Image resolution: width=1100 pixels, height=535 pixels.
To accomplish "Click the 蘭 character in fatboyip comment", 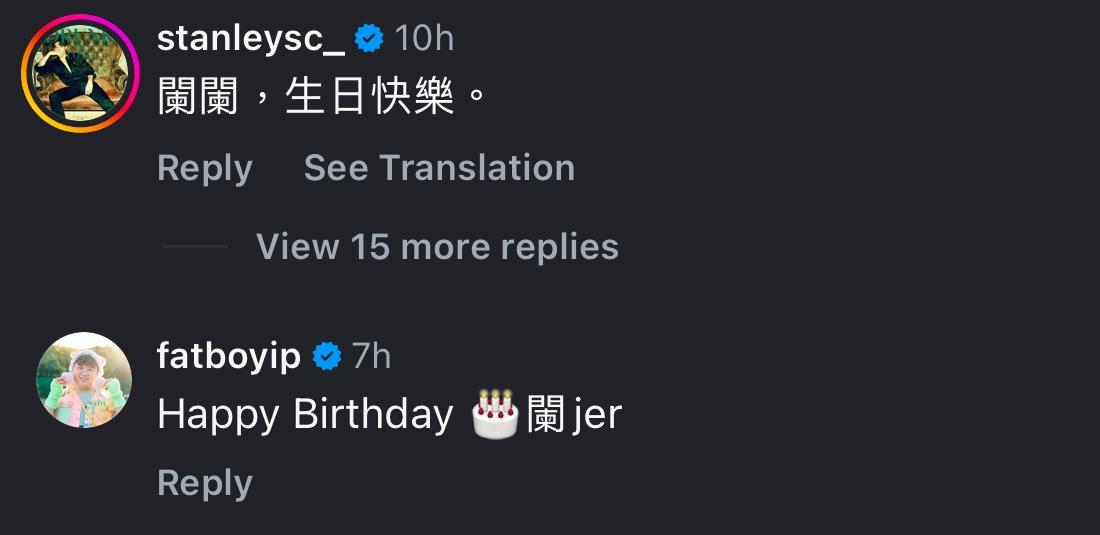I will tap(546, 414).
